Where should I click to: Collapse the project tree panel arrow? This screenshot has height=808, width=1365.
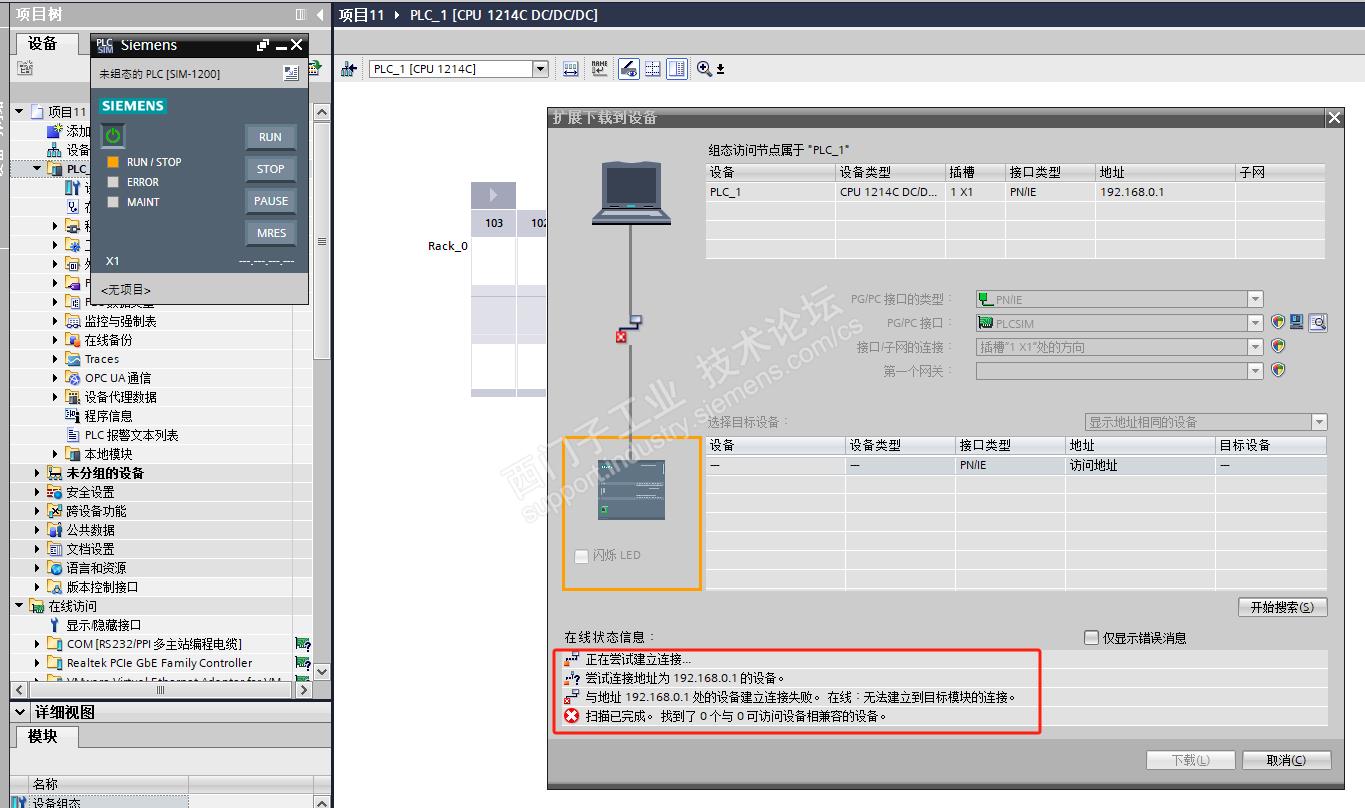320,15
